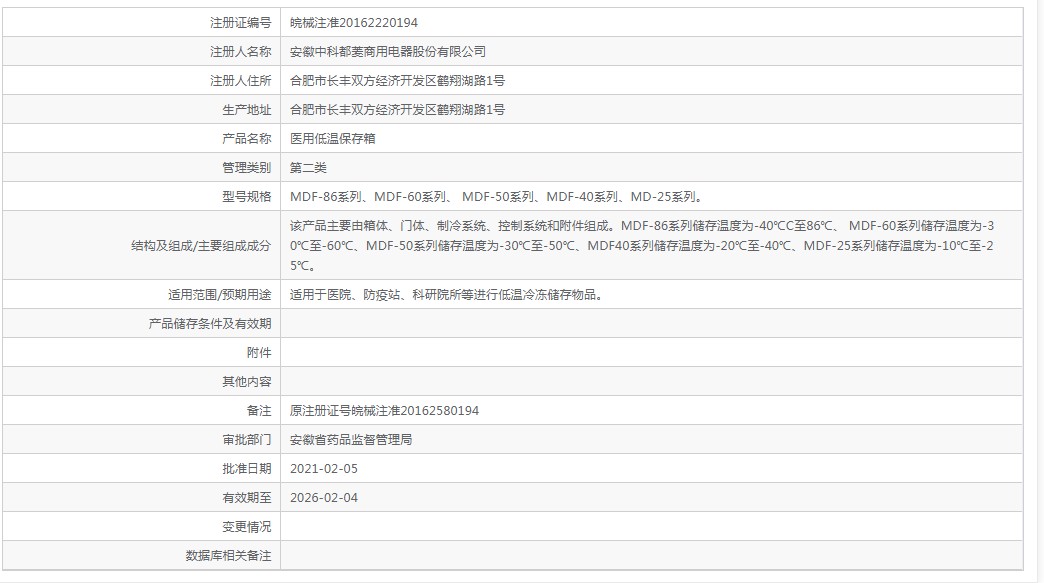Click the 审批部门 label
1044x583 pixels.
[x=246, y=440]
